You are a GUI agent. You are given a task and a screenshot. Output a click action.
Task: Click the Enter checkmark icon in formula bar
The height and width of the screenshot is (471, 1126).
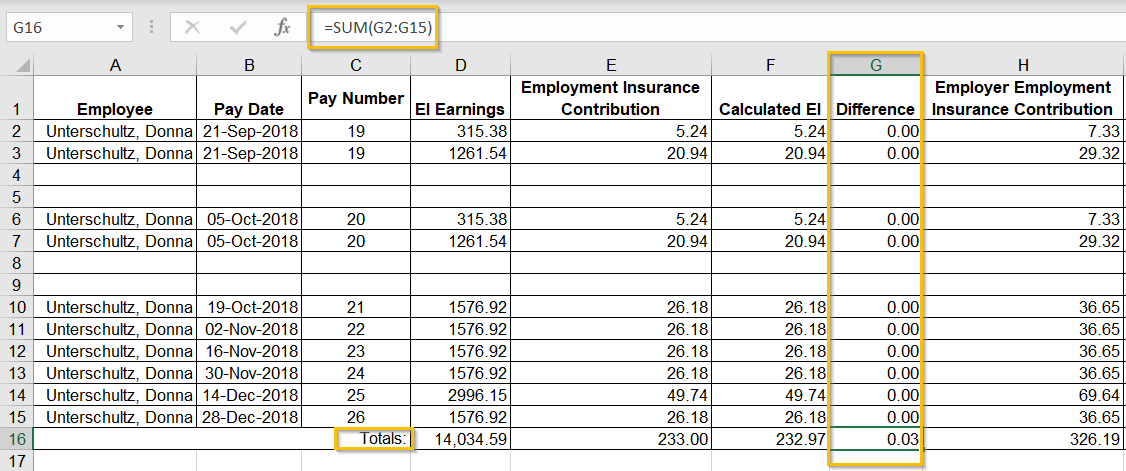click(x=238, y=28)
